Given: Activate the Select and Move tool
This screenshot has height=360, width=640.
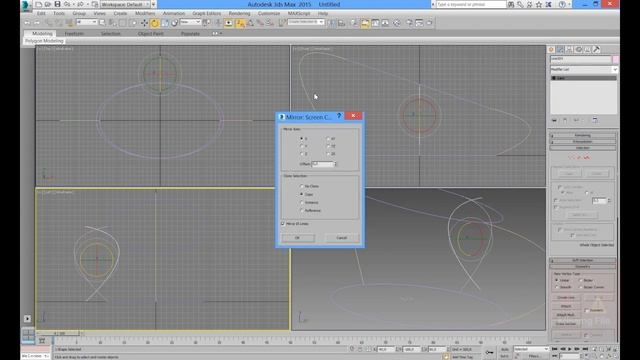Looking at the screenshot, I should (144, 23).
